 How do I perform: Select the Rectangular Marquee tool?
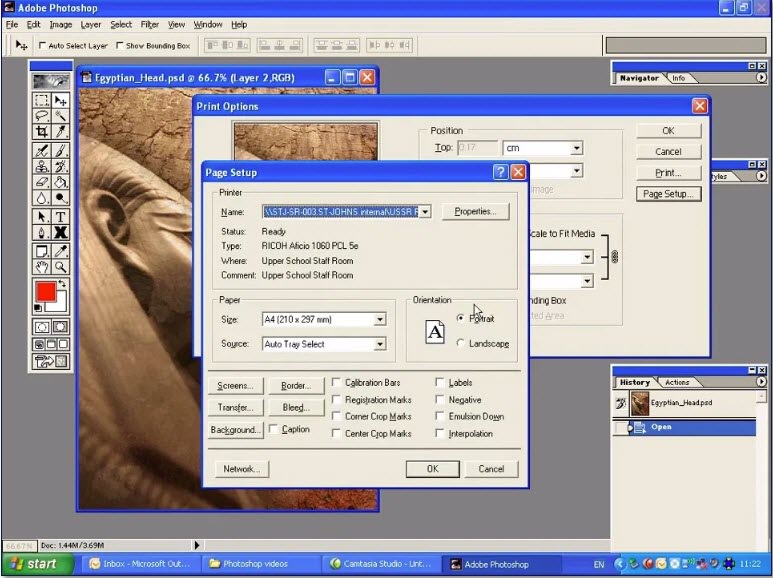(42, 100)
